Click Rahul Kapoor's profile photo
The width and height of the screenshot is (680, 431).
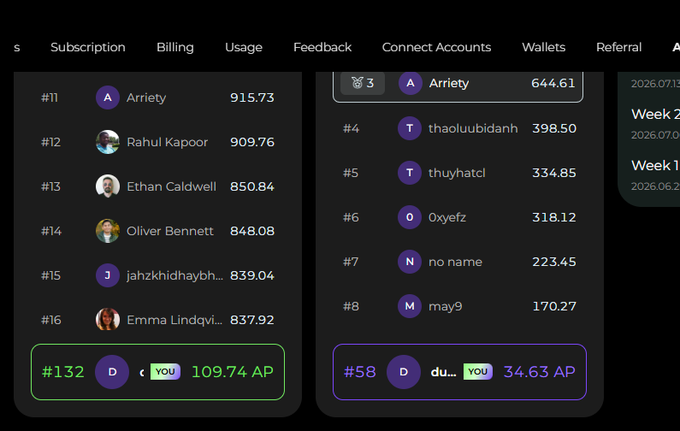[108, 142]
